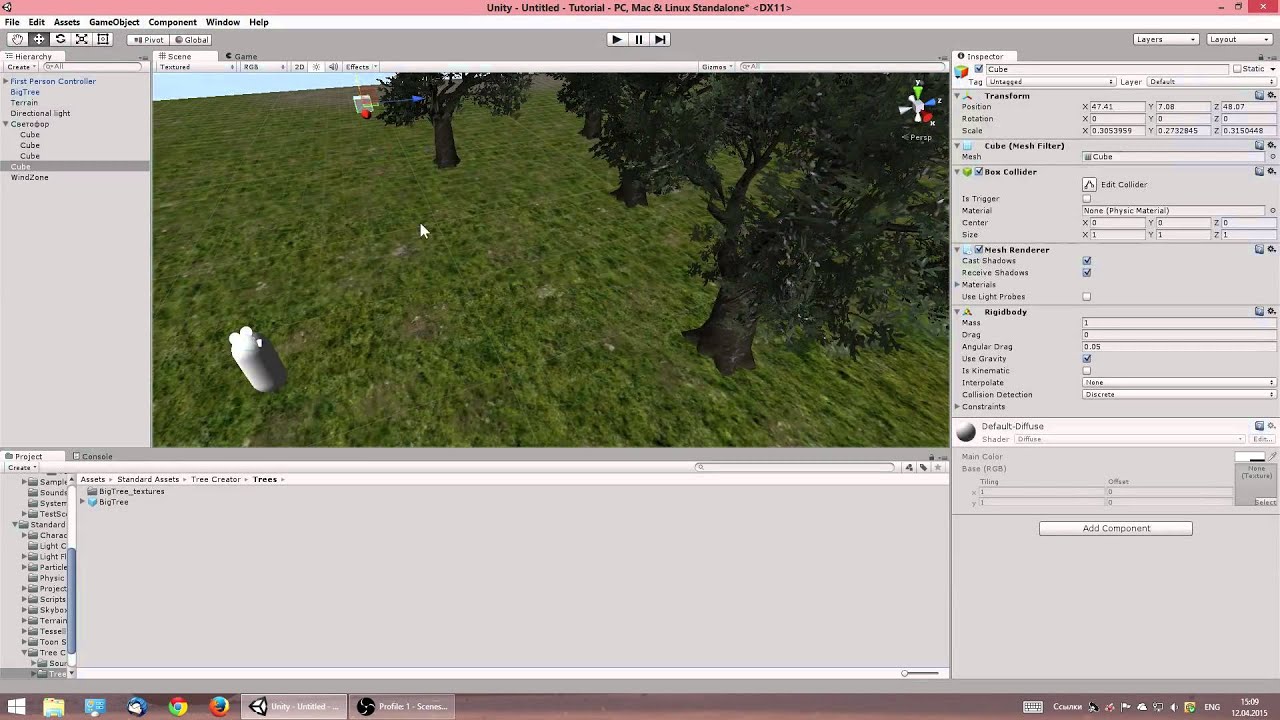1280x720 pixels.
Task: Toggle Pivot handle position button
Action: tap(147, 40)
